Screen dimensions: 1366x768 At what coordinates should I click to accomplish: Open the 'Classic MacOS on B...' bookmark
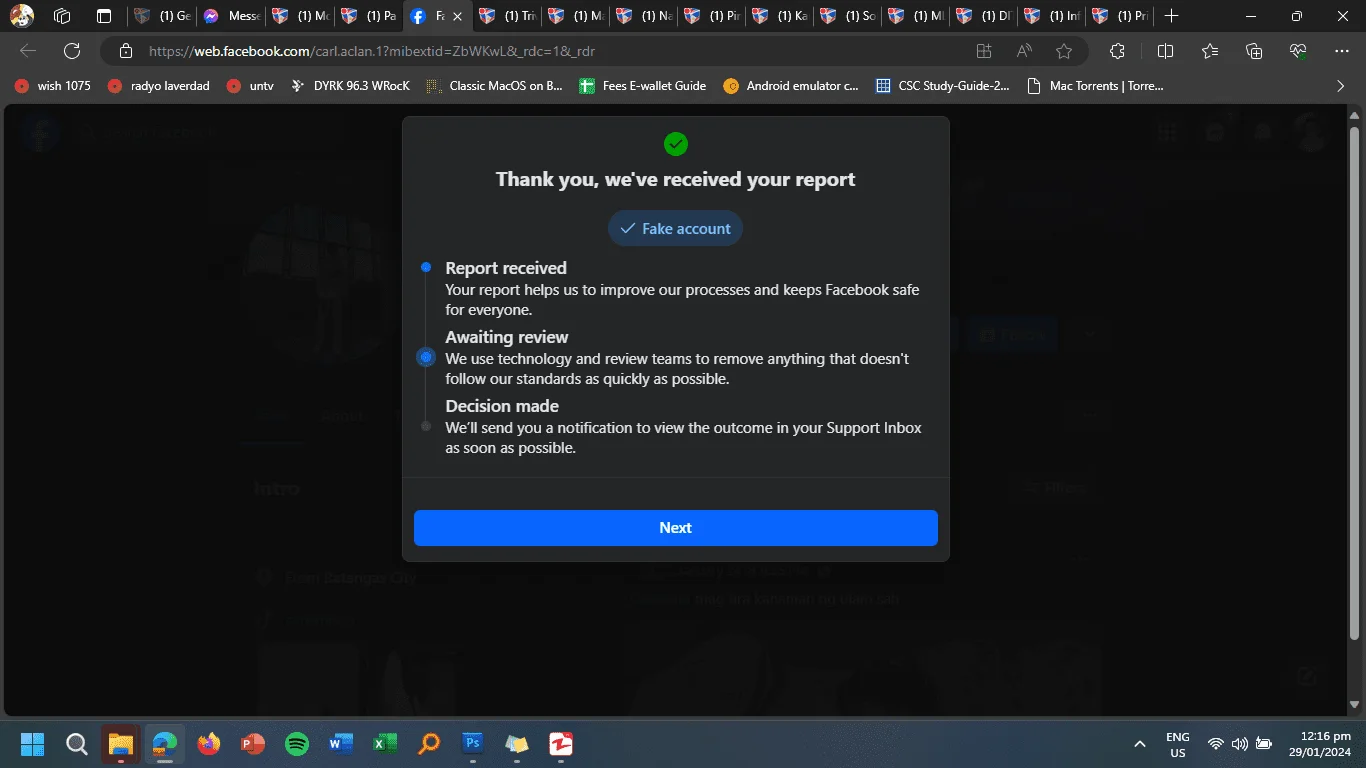[495, 86]
